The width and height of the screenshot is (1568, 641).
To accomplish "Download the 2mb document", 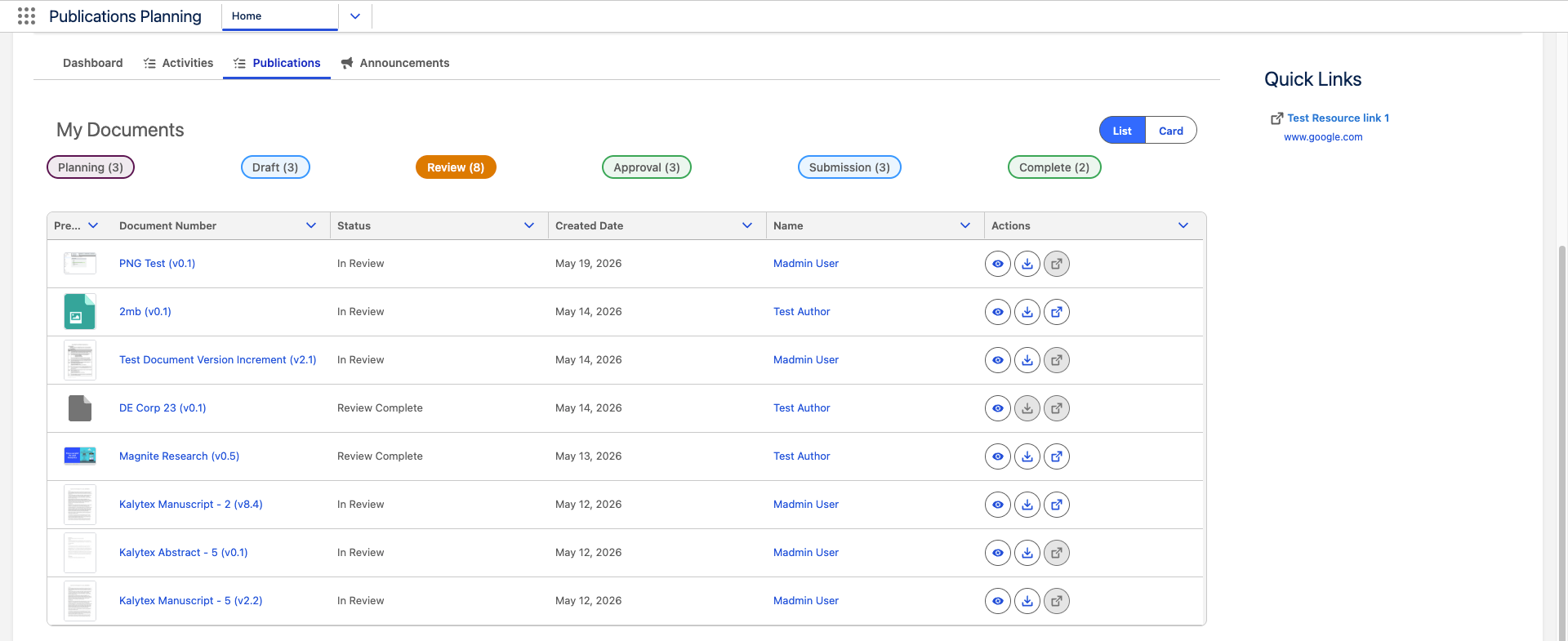I will pos(1027,312).
